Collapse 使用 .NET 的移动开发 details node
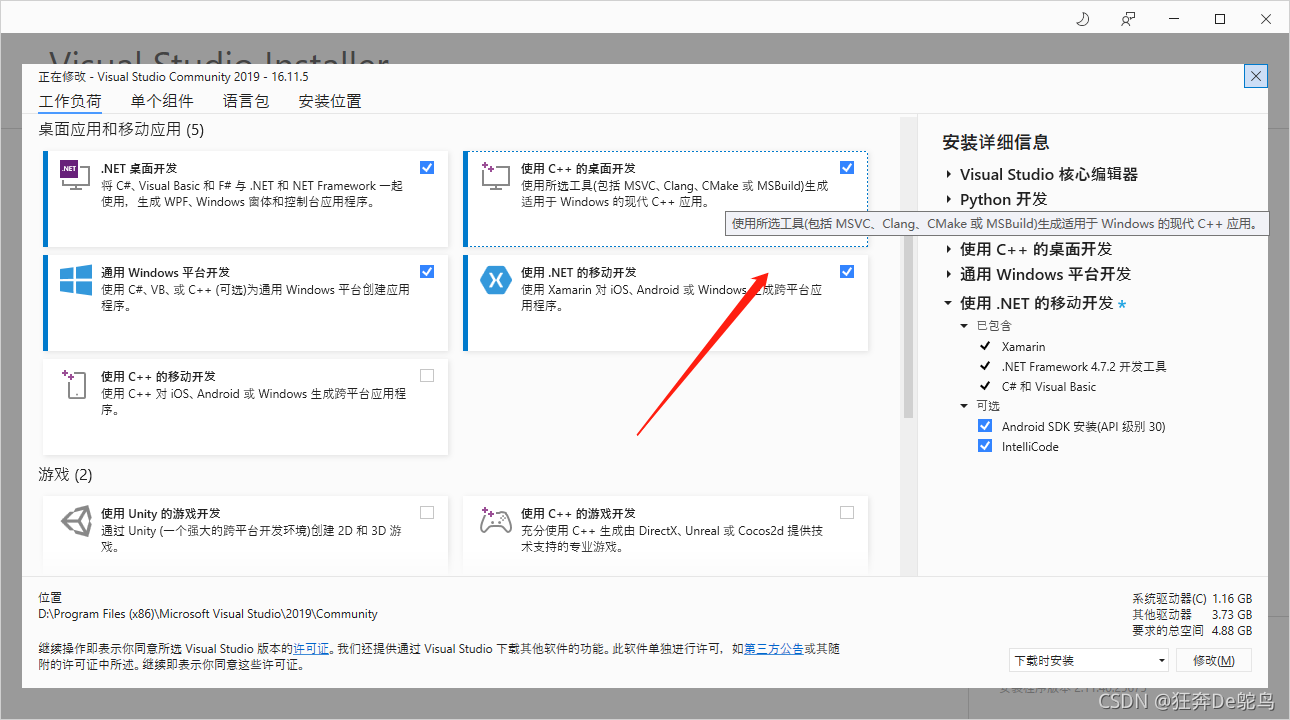The image size is (1290, 720). (x=949, y=303)
